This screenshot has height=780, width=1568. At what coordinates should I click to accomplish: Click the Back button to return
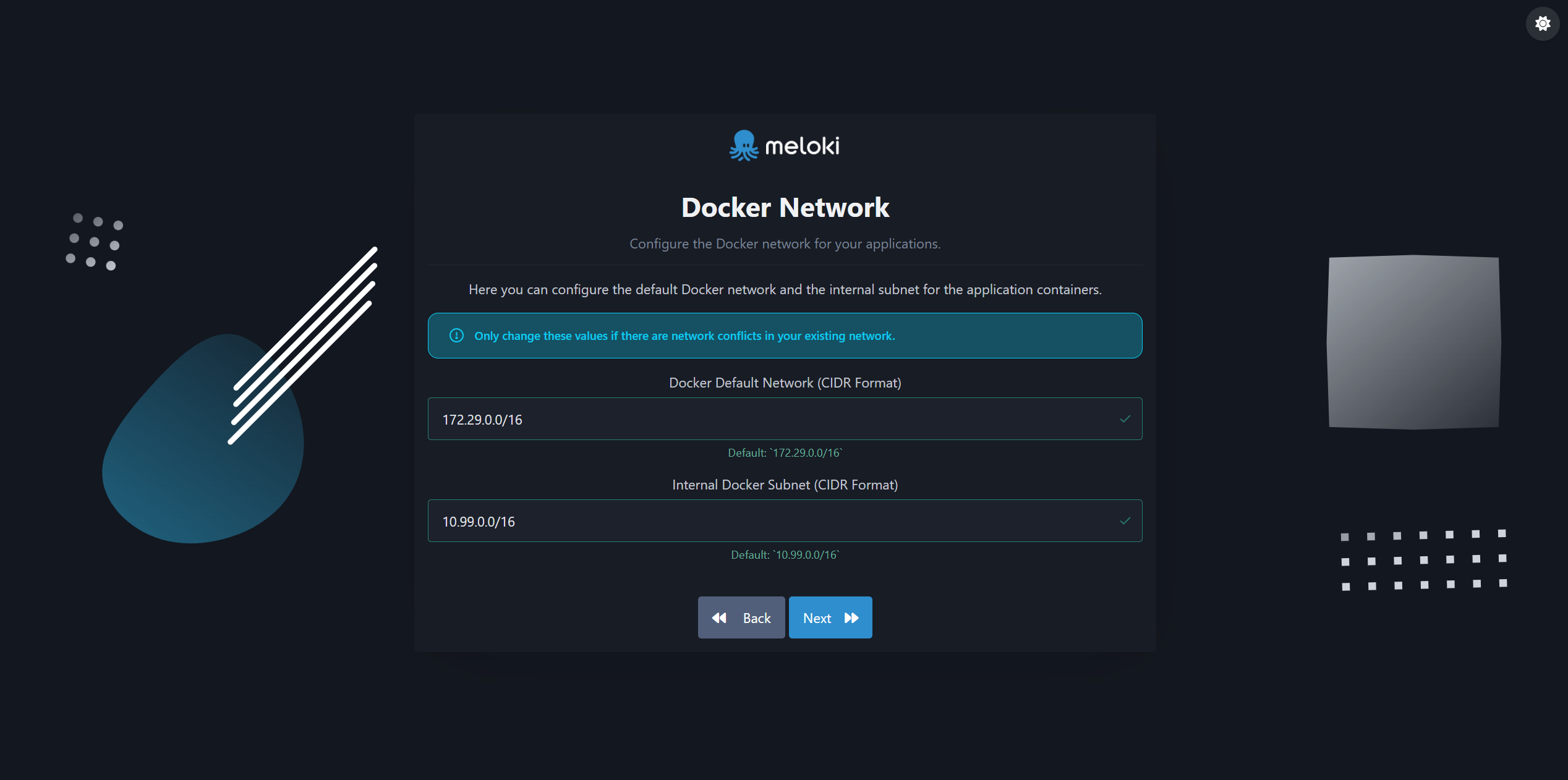pos(741,617)
